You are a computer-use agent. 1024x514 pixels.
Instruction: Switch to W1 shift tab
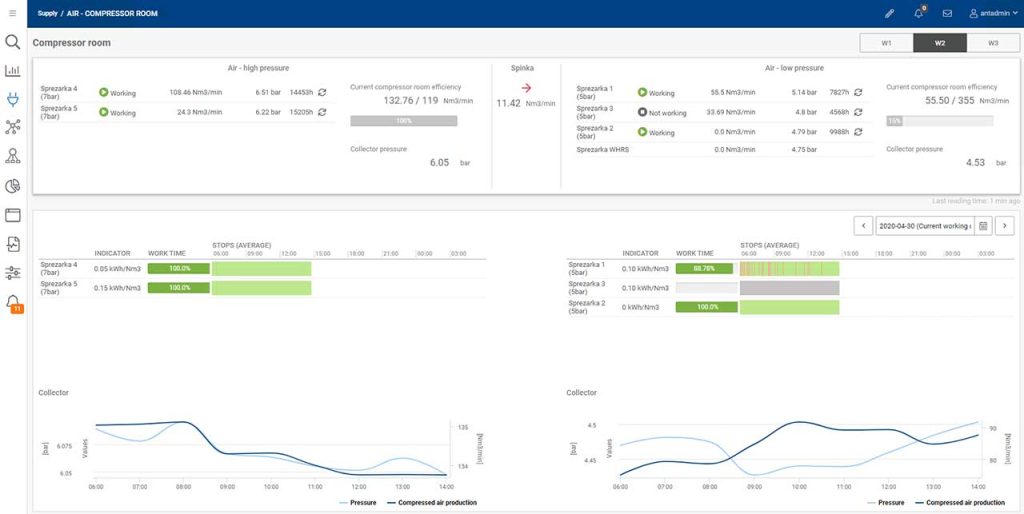pos(886,43)
